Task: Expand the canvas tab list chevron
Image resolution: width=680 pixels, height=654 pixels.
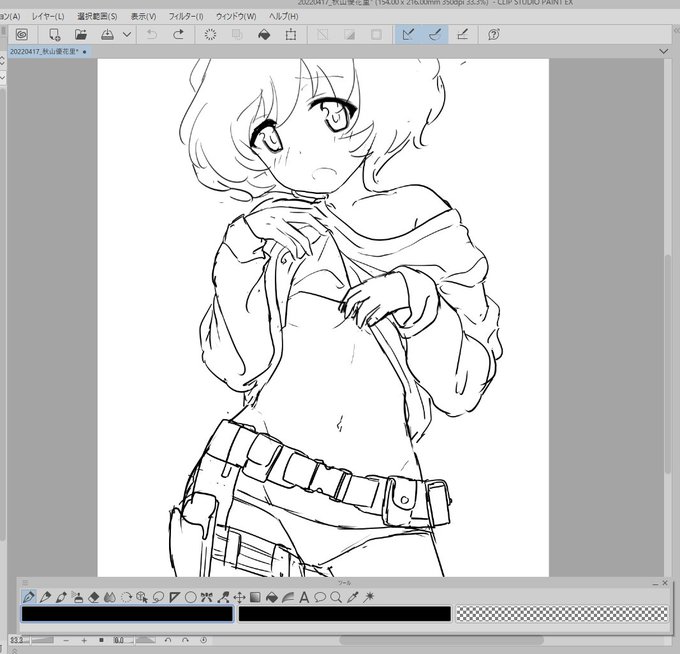Action: point(664,52)
